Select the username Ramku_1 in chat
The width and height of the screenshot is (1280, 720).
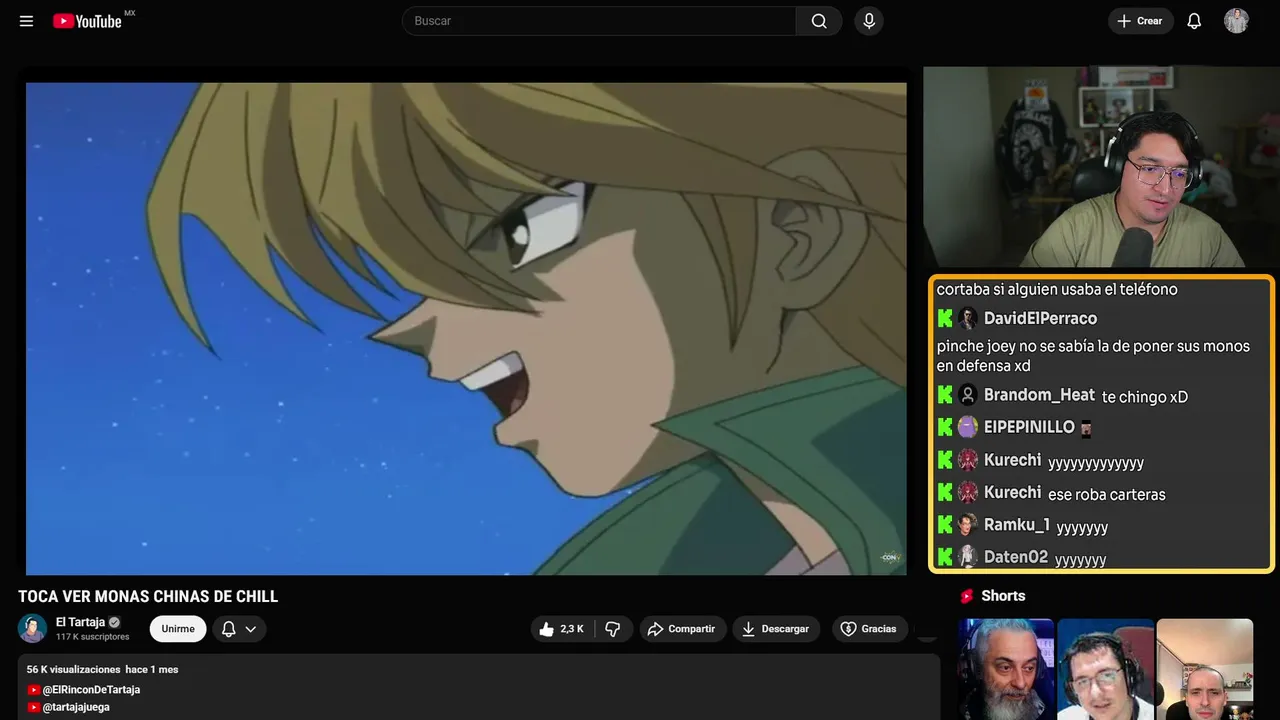coord(1017,525)
